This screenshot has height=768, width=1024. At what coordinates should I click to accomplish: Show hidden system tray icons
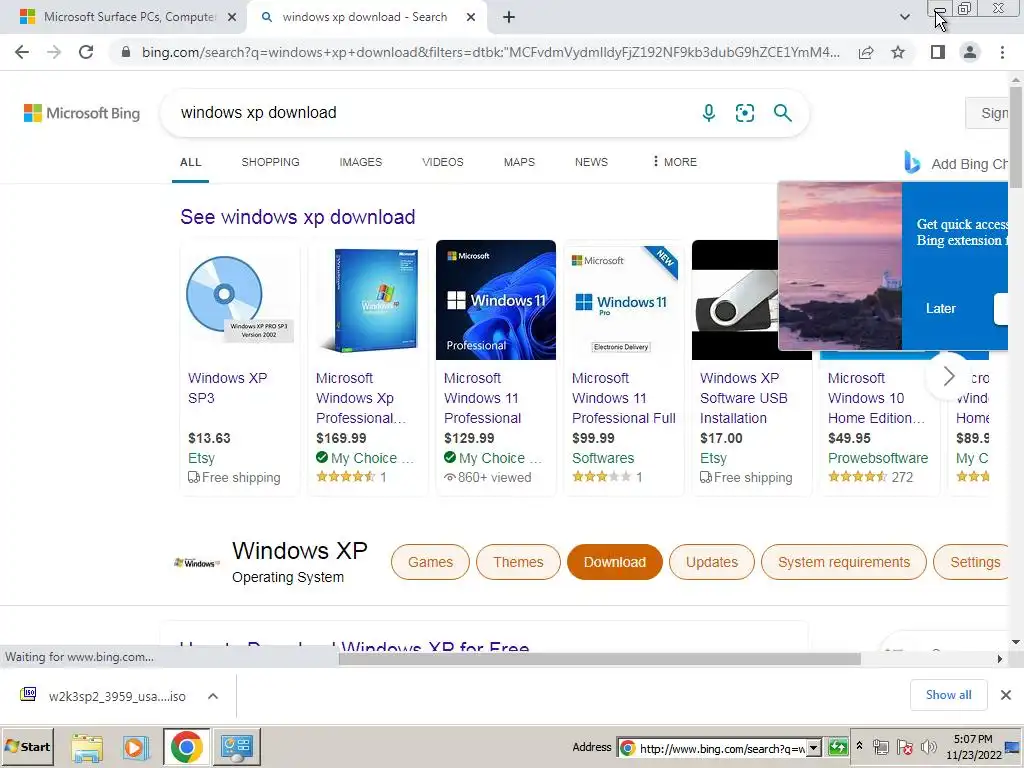tap(859, 746)
